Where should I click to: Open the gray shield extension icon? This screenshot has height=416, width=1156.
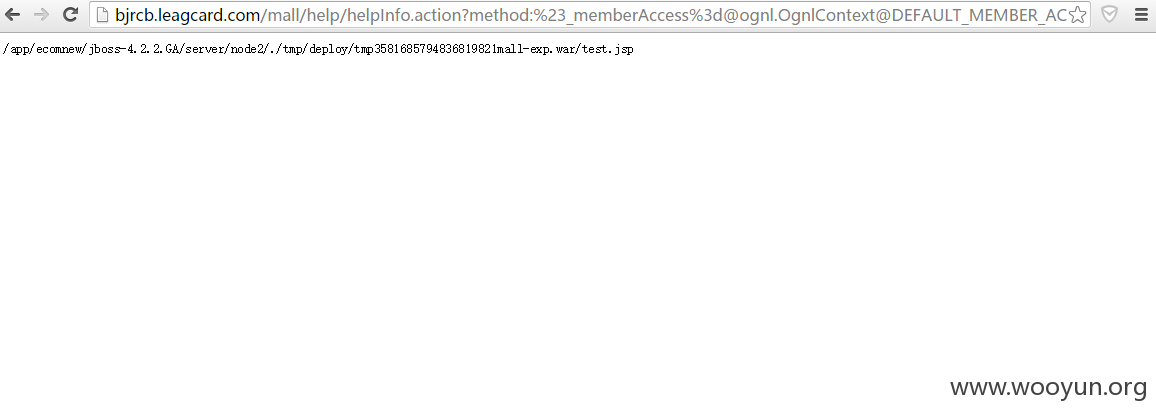coord(1109,14)
